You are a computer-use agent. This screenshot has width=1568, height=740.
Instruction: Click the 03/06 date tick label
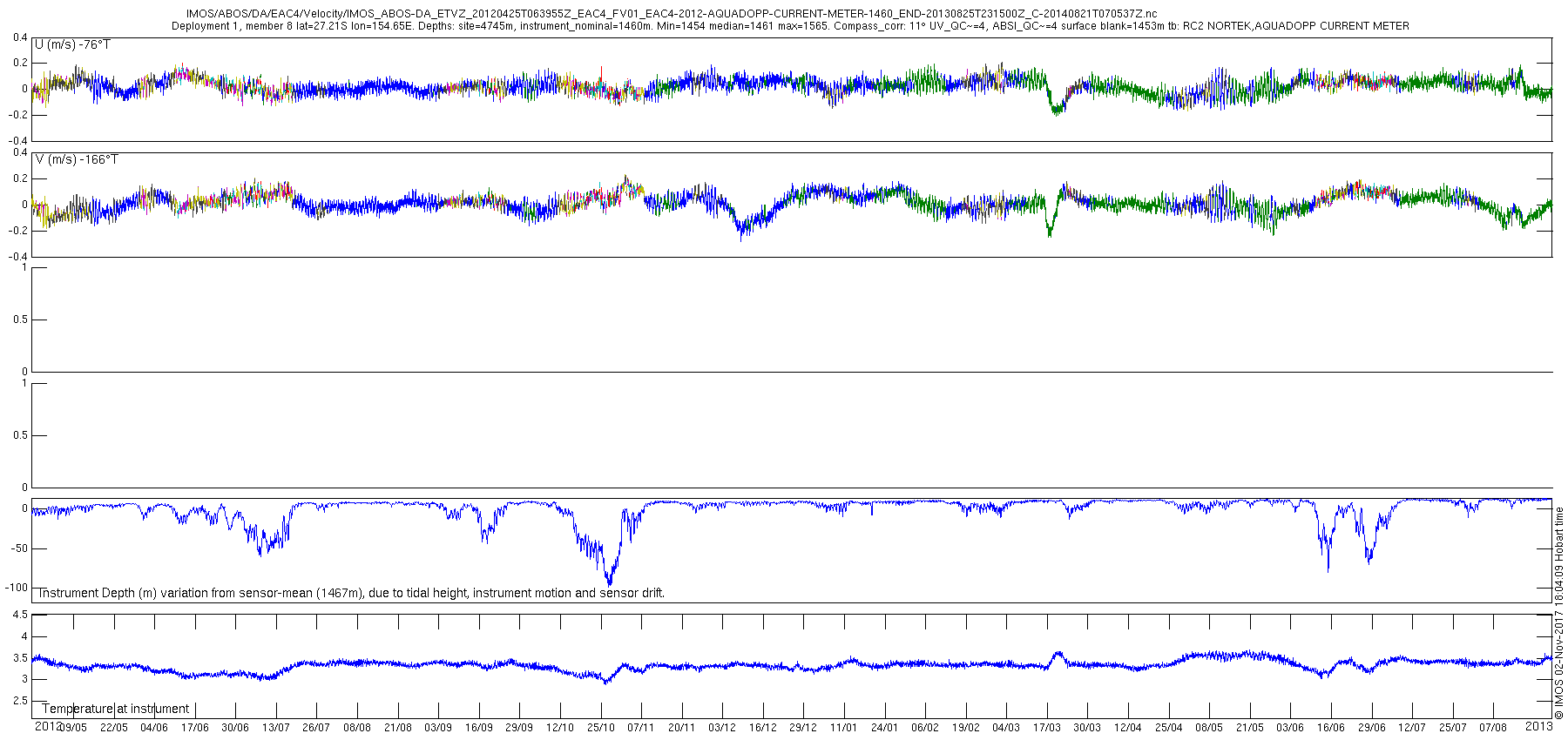1290,728
